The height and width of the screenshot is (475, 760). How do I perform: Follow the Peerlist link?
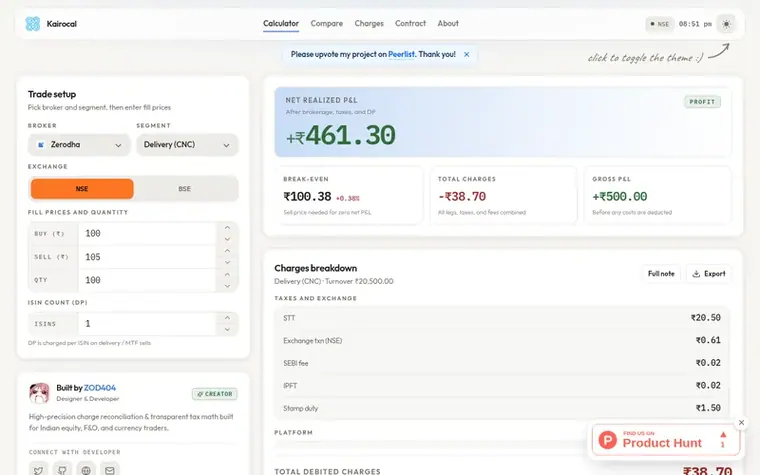point(401,54)
